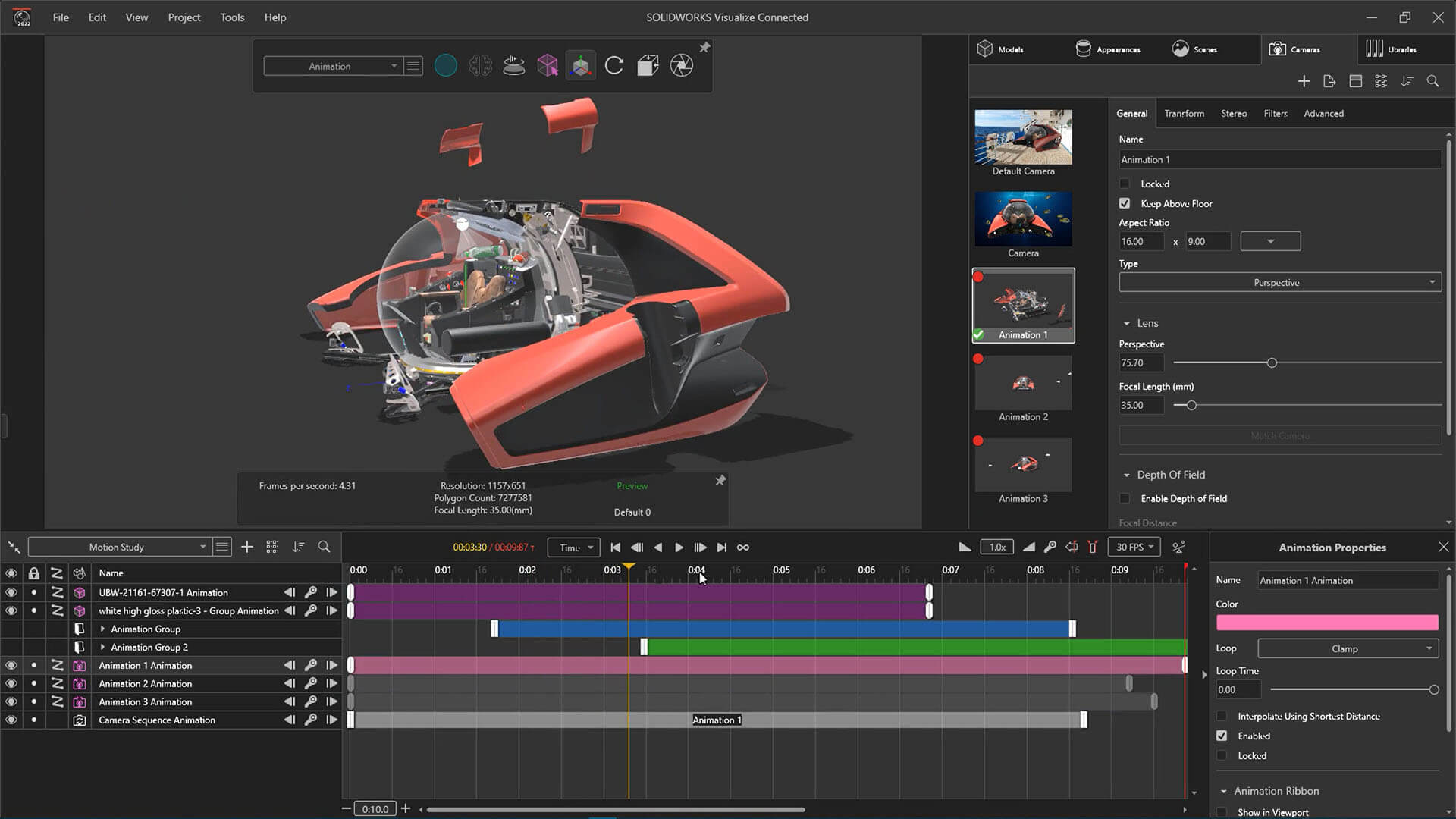
Task: Adjust the Perspective slider handle
Action: point(1272,363)
